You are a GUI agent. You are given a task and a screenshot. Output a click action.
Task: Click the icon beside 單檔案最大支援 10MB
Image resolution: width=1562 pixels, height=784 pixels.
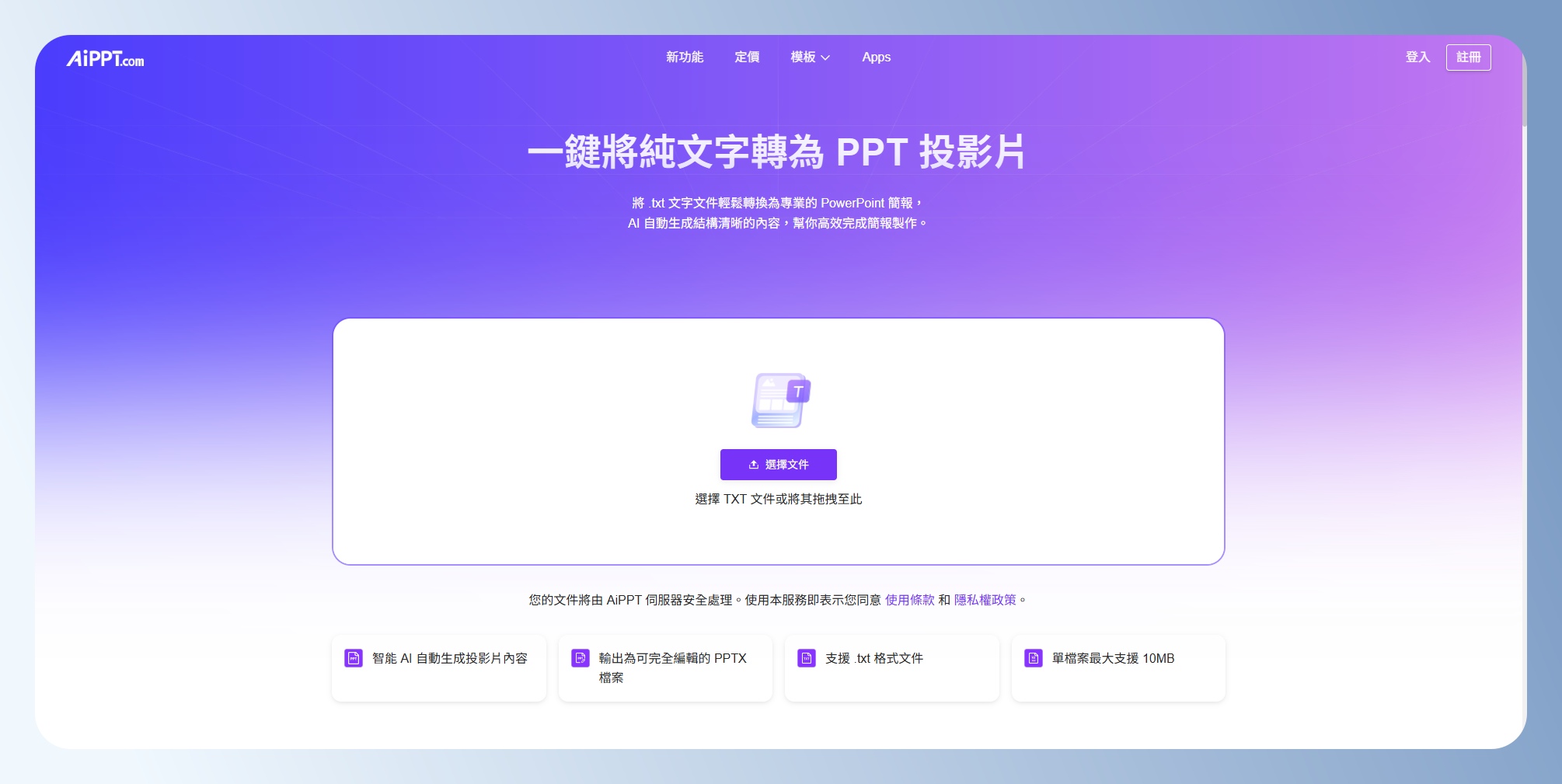coord(1033,659)
